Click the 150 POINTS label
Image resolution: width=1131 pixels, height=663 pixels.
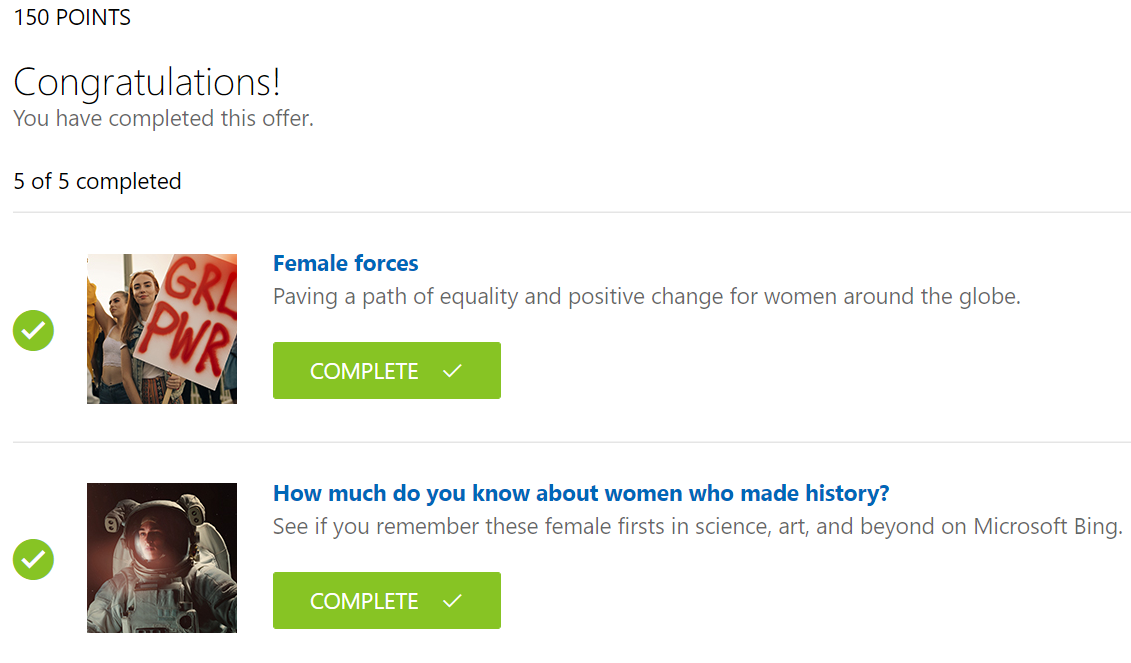pos(72,17)
